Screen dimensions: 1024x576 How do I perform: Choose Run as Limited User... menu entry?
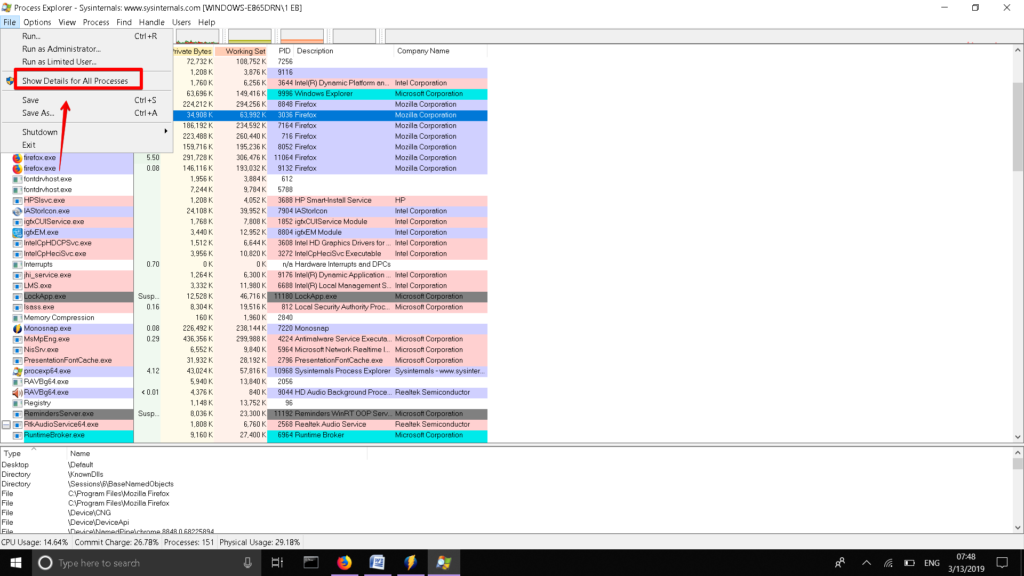pos(87,62)
